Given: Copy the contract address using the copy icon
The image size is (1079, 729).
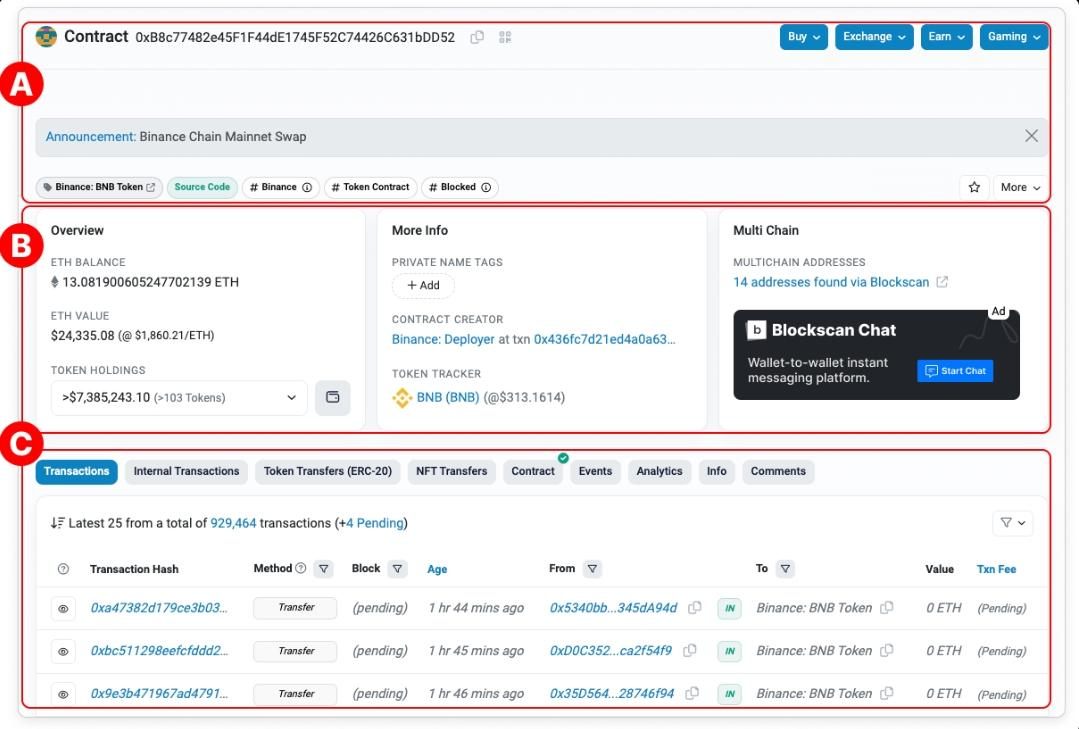Looking at the screenshot, I should coord(477,37).
